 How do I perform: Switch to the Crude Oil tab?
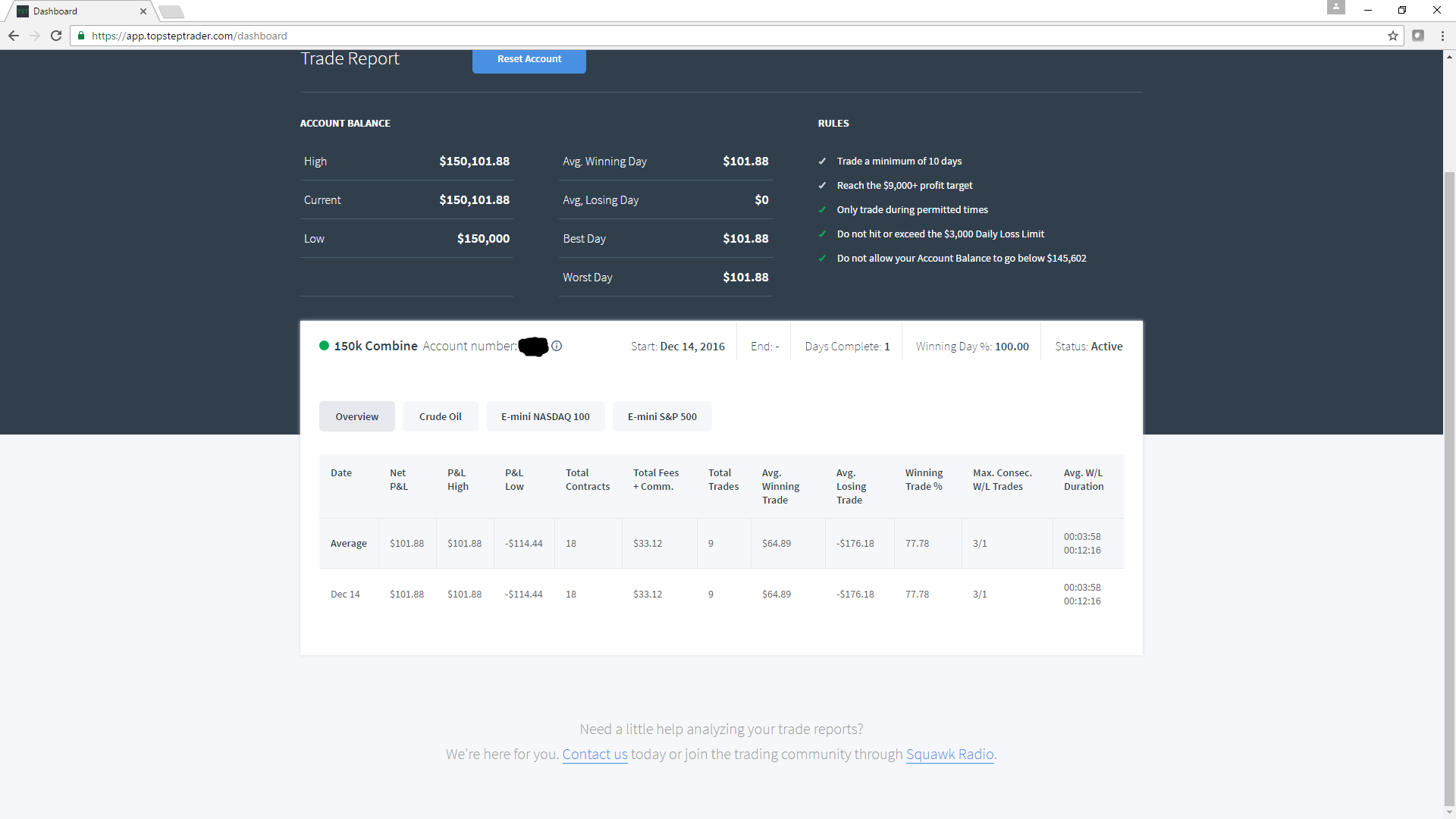pyautogui.click(x=441, y=416)
